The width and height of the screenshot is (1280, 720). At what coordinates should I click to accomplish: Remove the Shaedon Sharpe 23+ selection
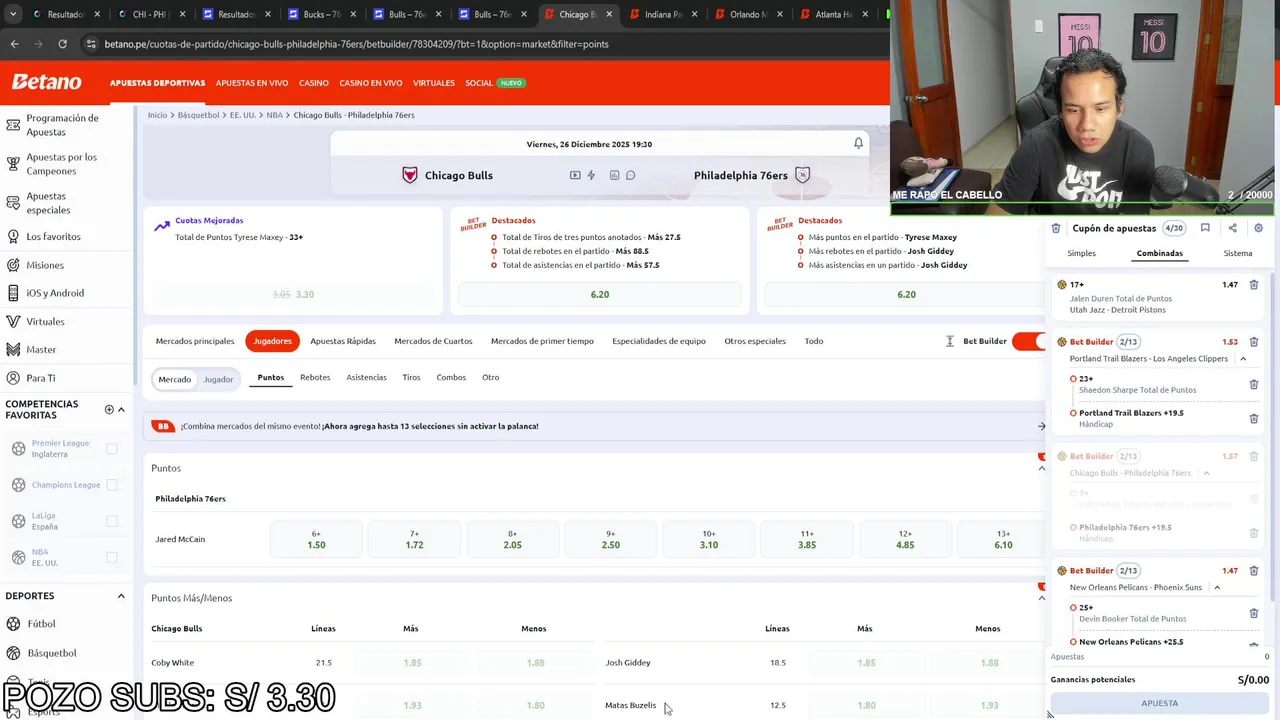pos(1254,384)
